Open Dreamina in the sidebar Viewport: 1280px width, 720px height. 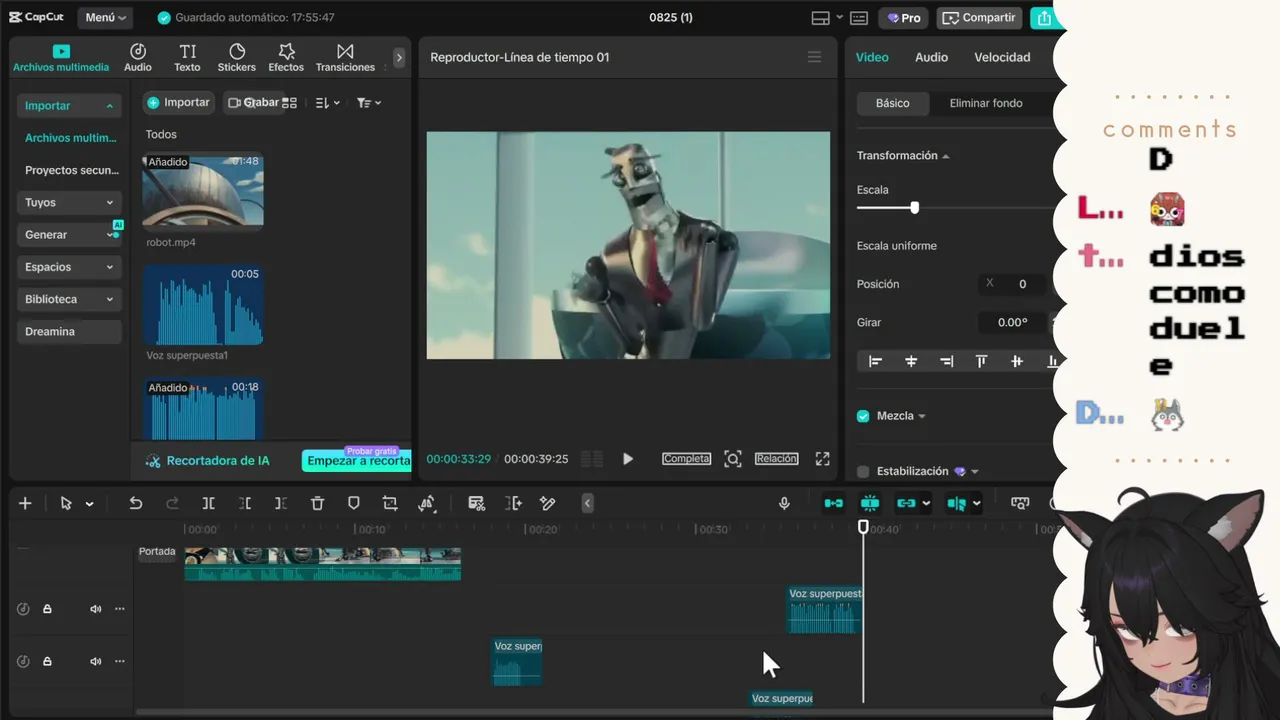click(x=69, y=331)
